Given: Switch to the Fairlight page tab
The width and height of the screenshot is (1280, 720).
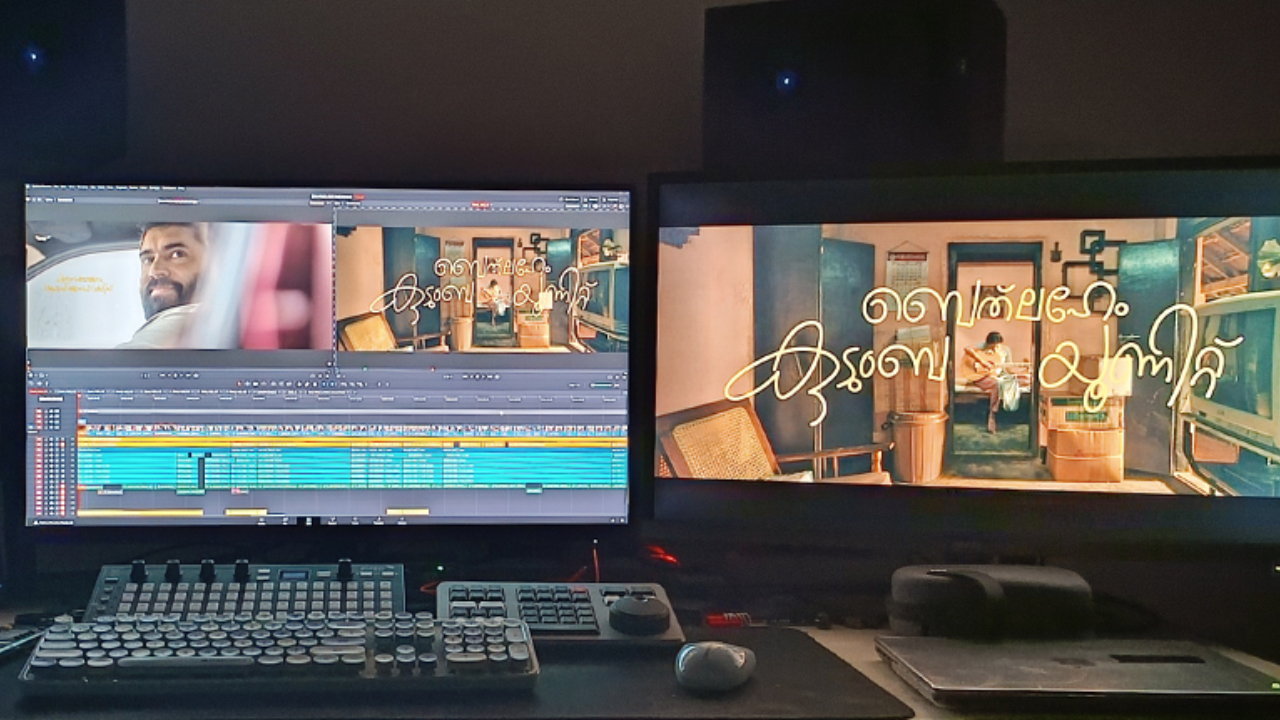Looking at the screenshot, I should pyautogui.click(x=379, y=520).
